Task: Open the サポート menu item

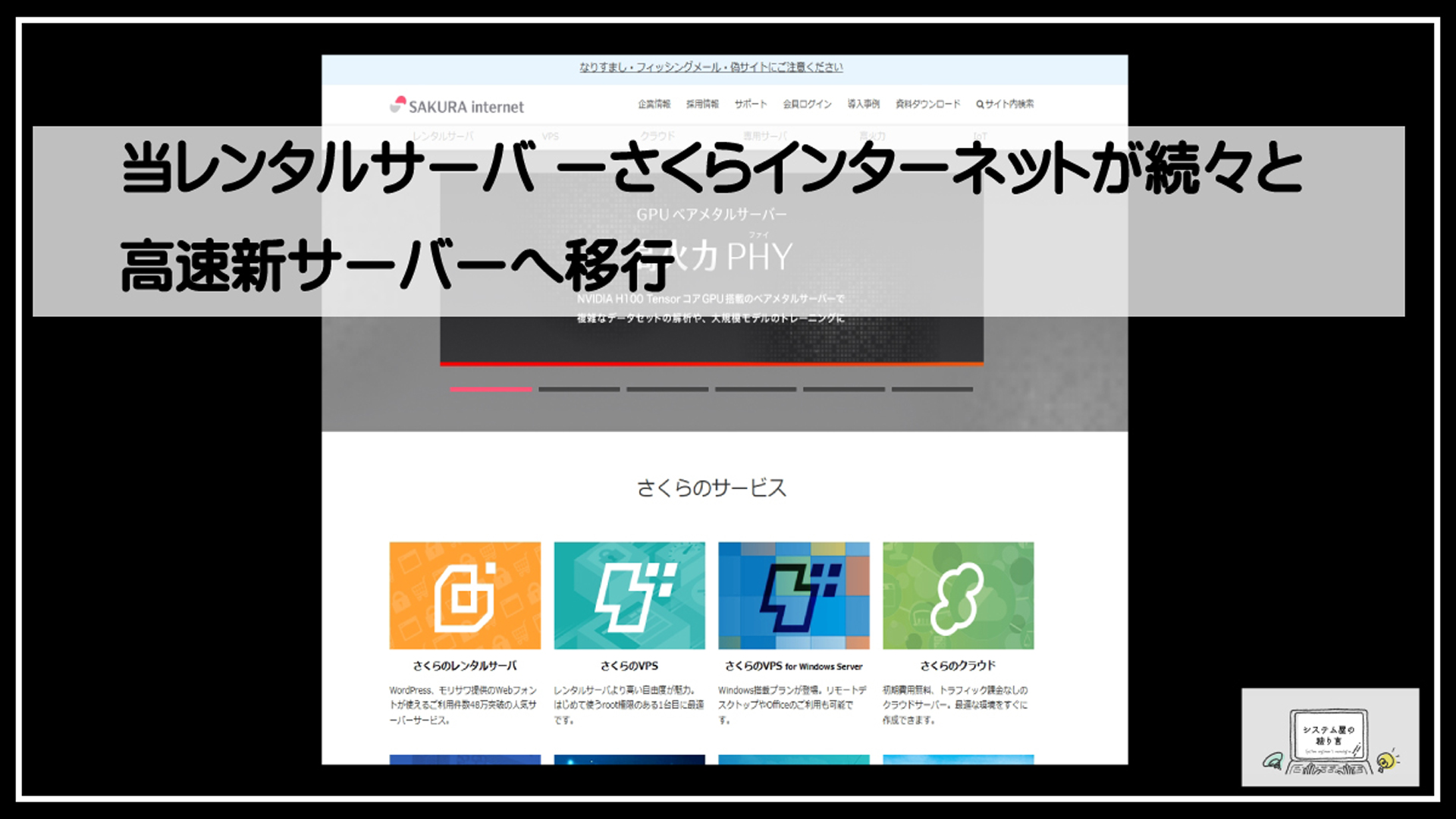Action: tap(751, 104)
